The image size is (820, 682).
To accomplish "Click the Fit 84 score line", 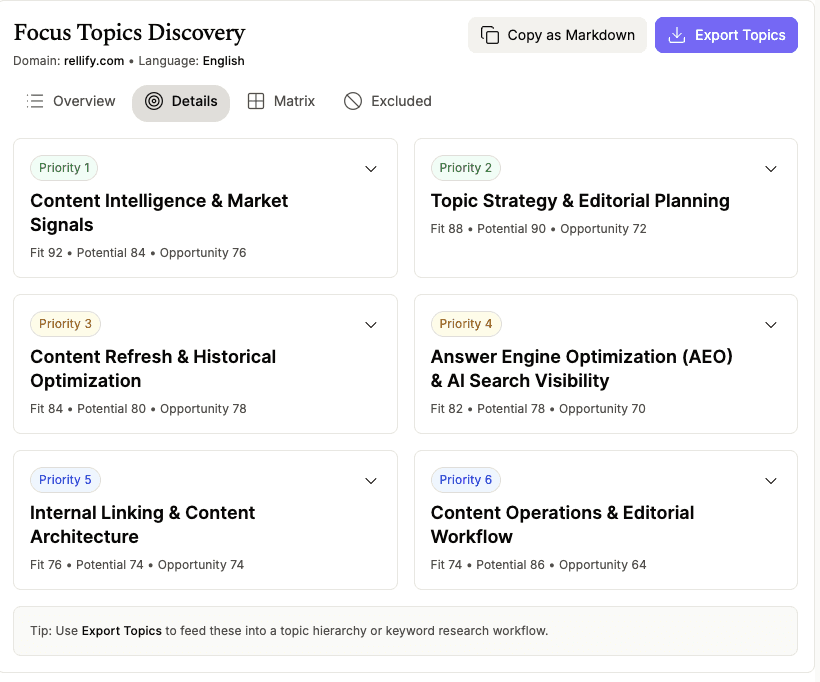I will coord(138,409).
